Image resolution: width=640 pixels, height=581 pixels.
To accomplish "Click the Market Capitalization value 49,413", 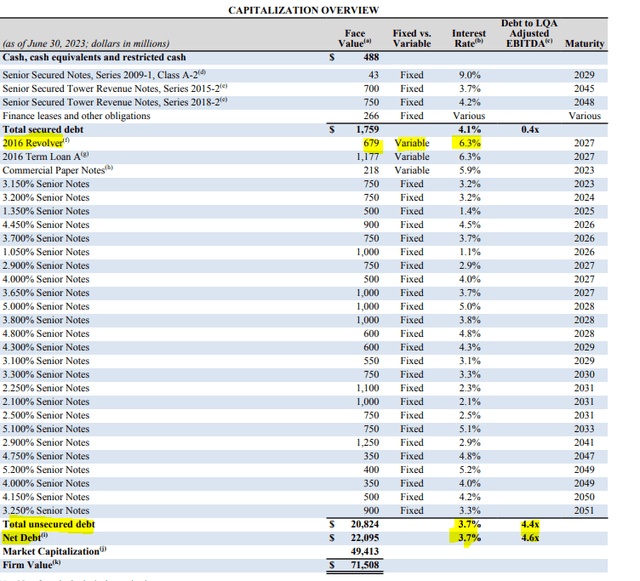I will click(363, 551).
